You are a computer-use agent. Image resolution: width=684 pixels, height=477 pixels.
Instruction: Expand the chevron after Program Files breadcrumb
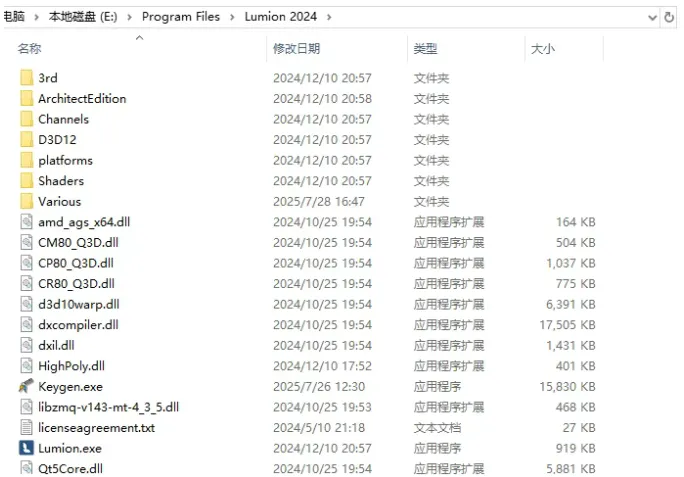point(232,17)
